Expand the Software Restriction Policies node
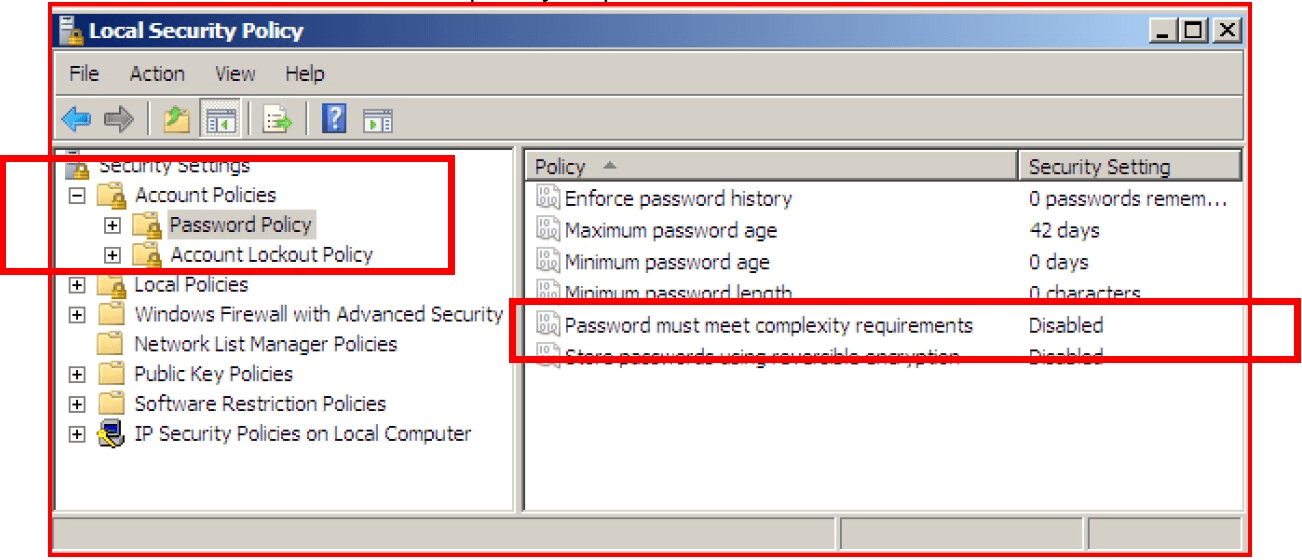 [x=77, y=404]
